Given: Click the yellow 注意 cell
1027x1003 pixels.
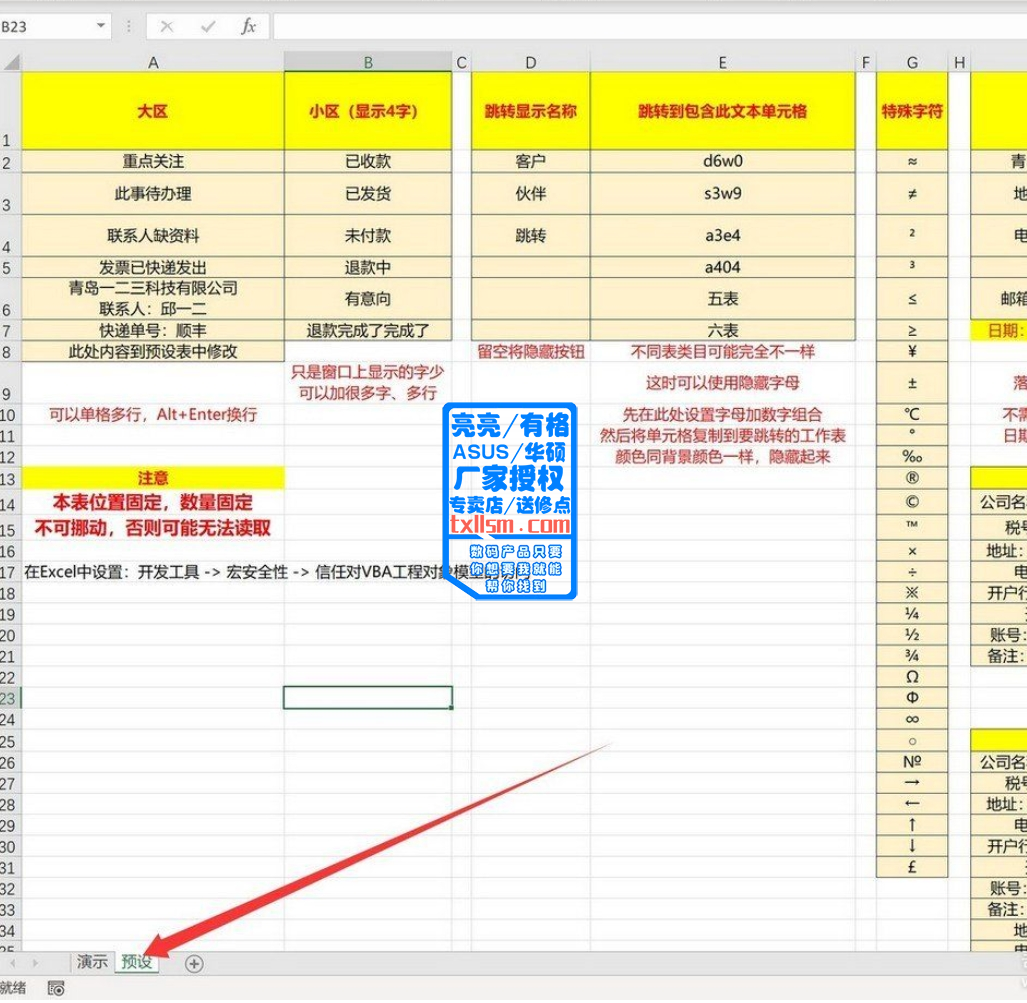Looking at the screenshot, I should 153,478.
